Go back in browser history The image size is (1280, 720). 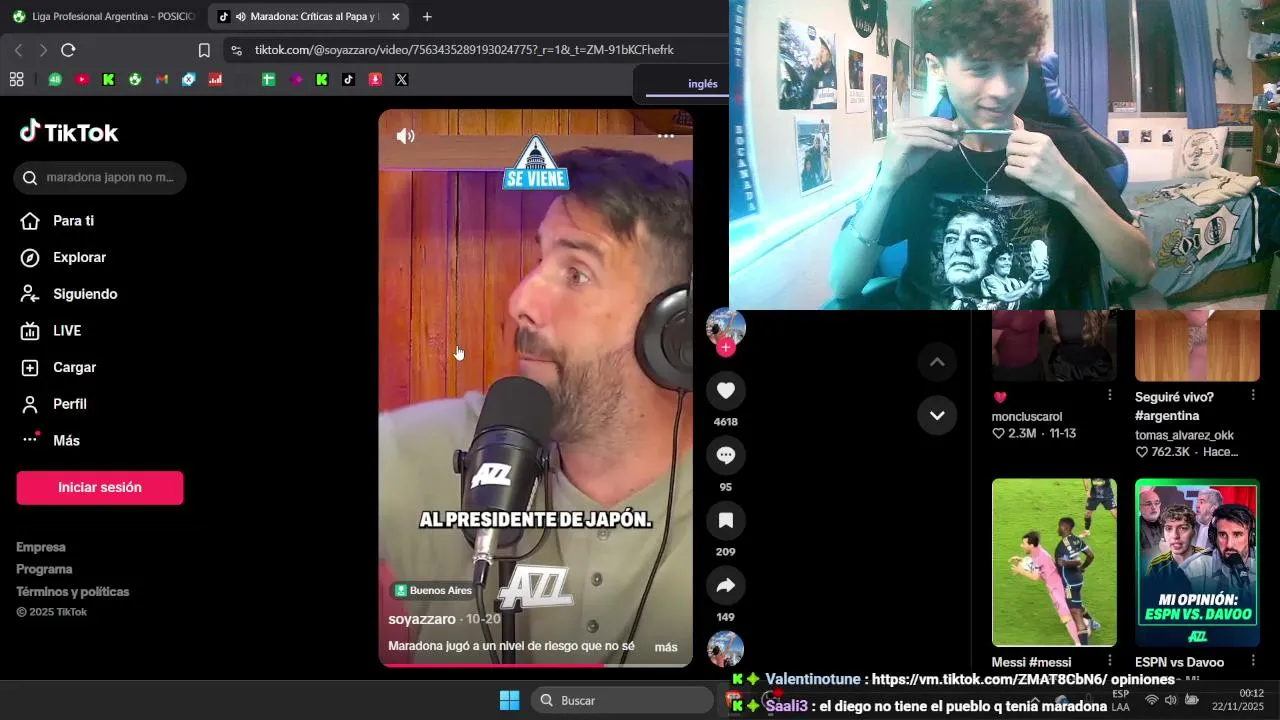(x=18, y=50)
